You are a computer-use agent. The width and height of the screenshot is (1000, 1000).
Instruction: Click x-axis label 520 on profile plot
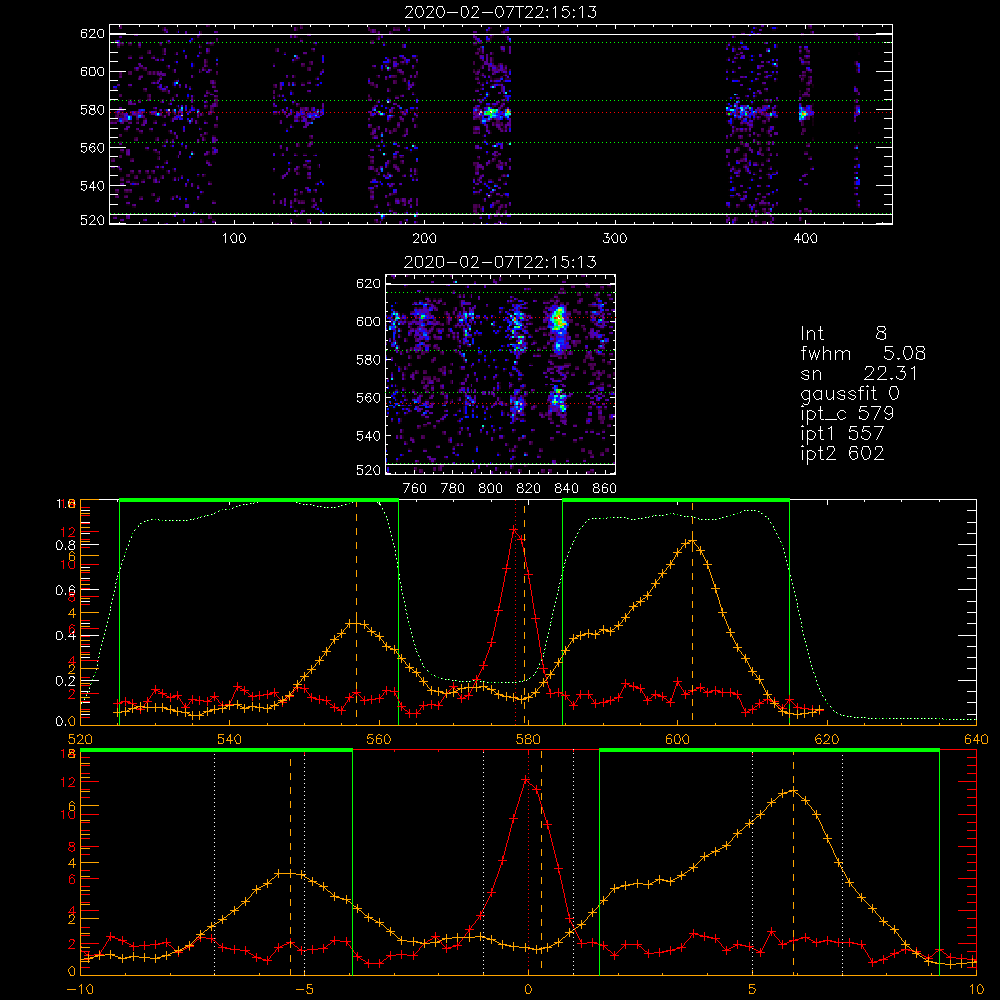80,739
